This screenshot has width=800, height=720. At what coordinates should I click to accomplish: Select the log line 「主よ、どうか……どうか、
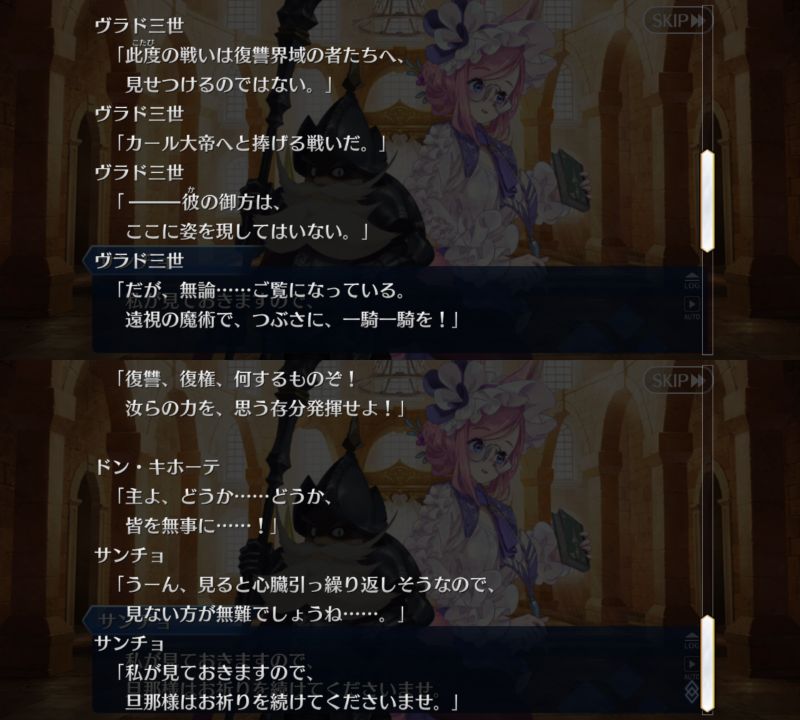point(223,496)
